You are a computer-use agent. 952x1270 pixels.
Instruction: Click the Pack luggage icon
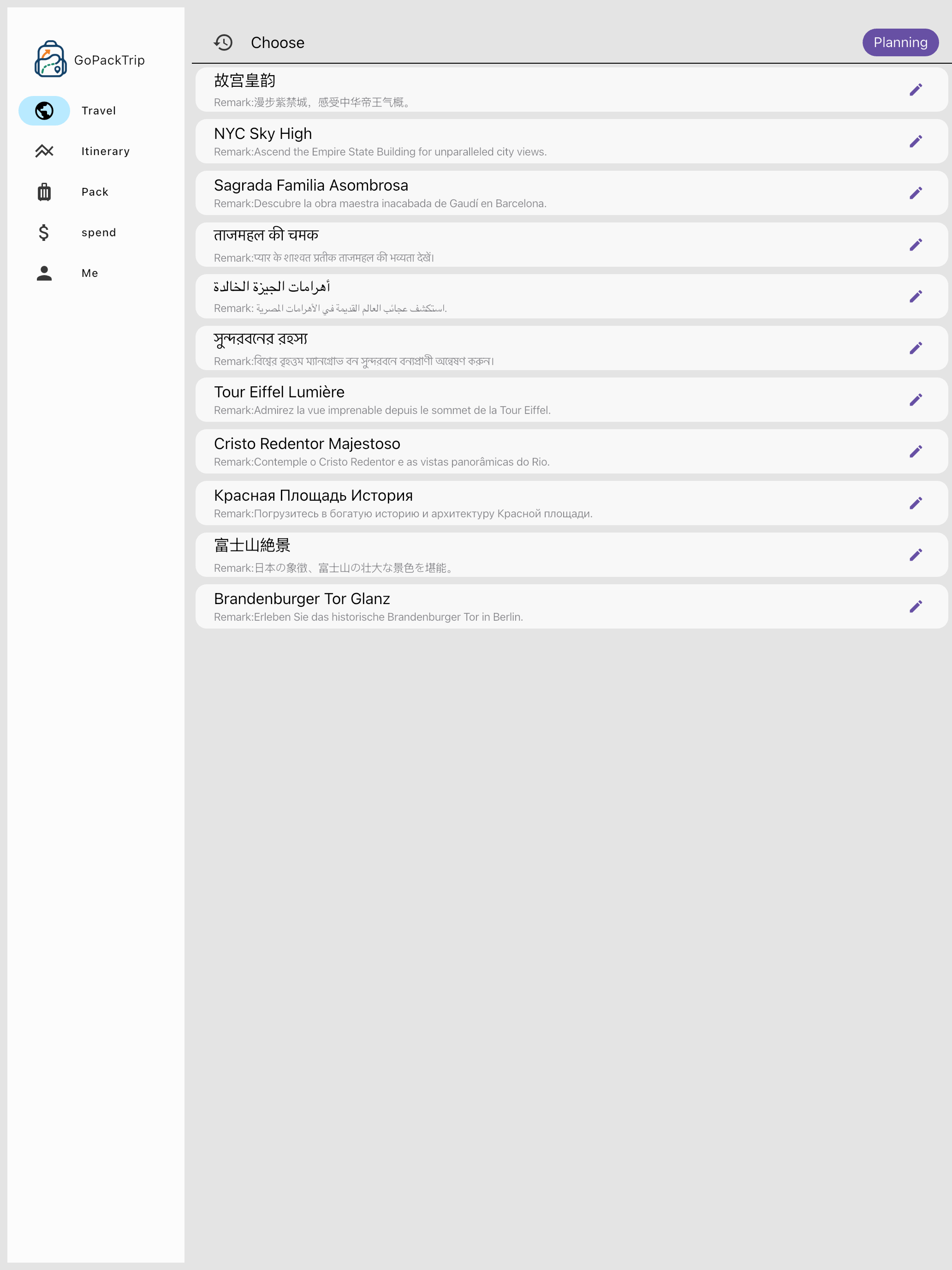click(x=44, y=192)
